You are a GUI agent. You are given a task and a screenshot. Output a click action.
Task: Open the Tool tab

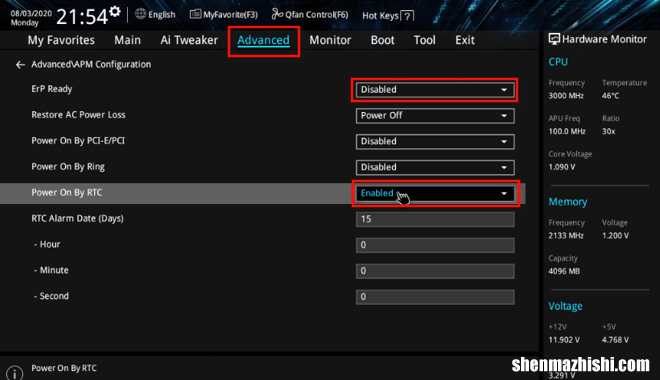click(x=424, y=40)
